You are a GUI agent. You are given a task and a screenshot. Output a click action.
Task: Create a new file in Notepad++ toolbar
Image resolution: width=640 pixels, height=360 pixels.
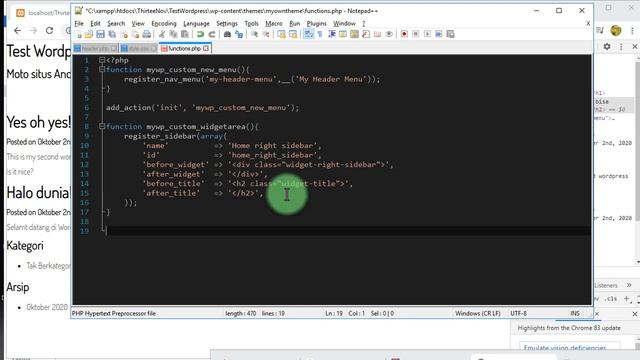pyautogui.click(x=77, y=34)
